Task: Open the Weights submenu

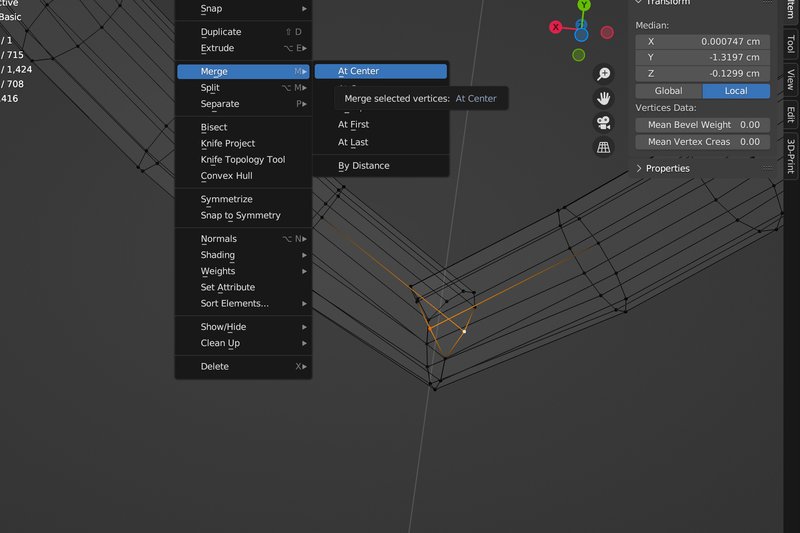Action: pyautogui.click(x=243, y=271)
